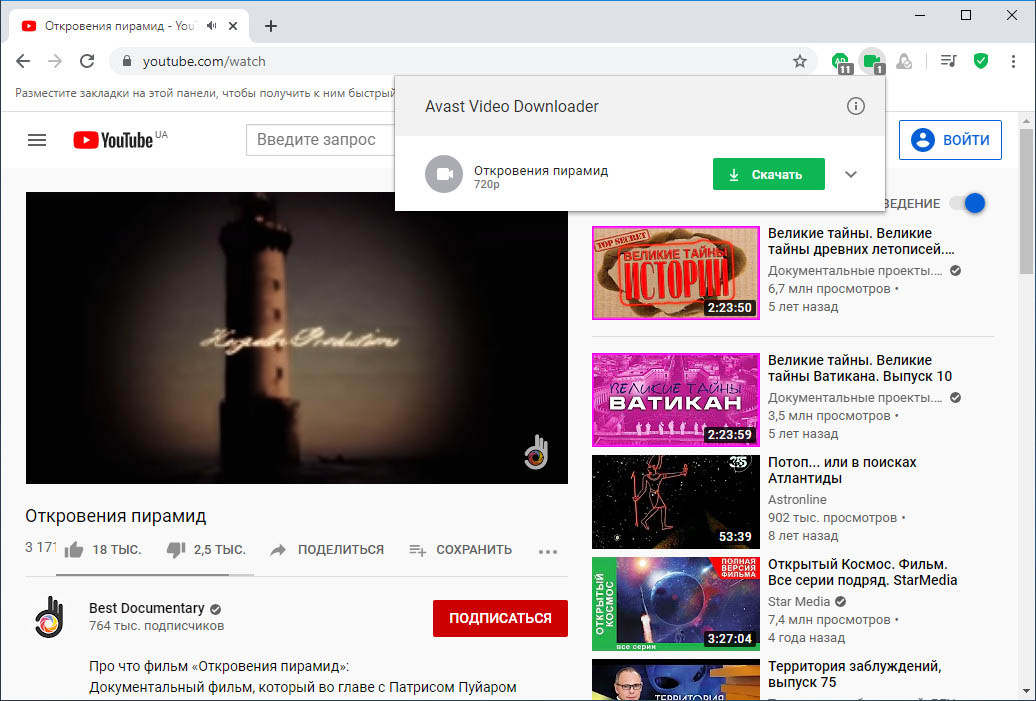
Task: Mute the tab with the speaker icon
Action: click(211, 26)
